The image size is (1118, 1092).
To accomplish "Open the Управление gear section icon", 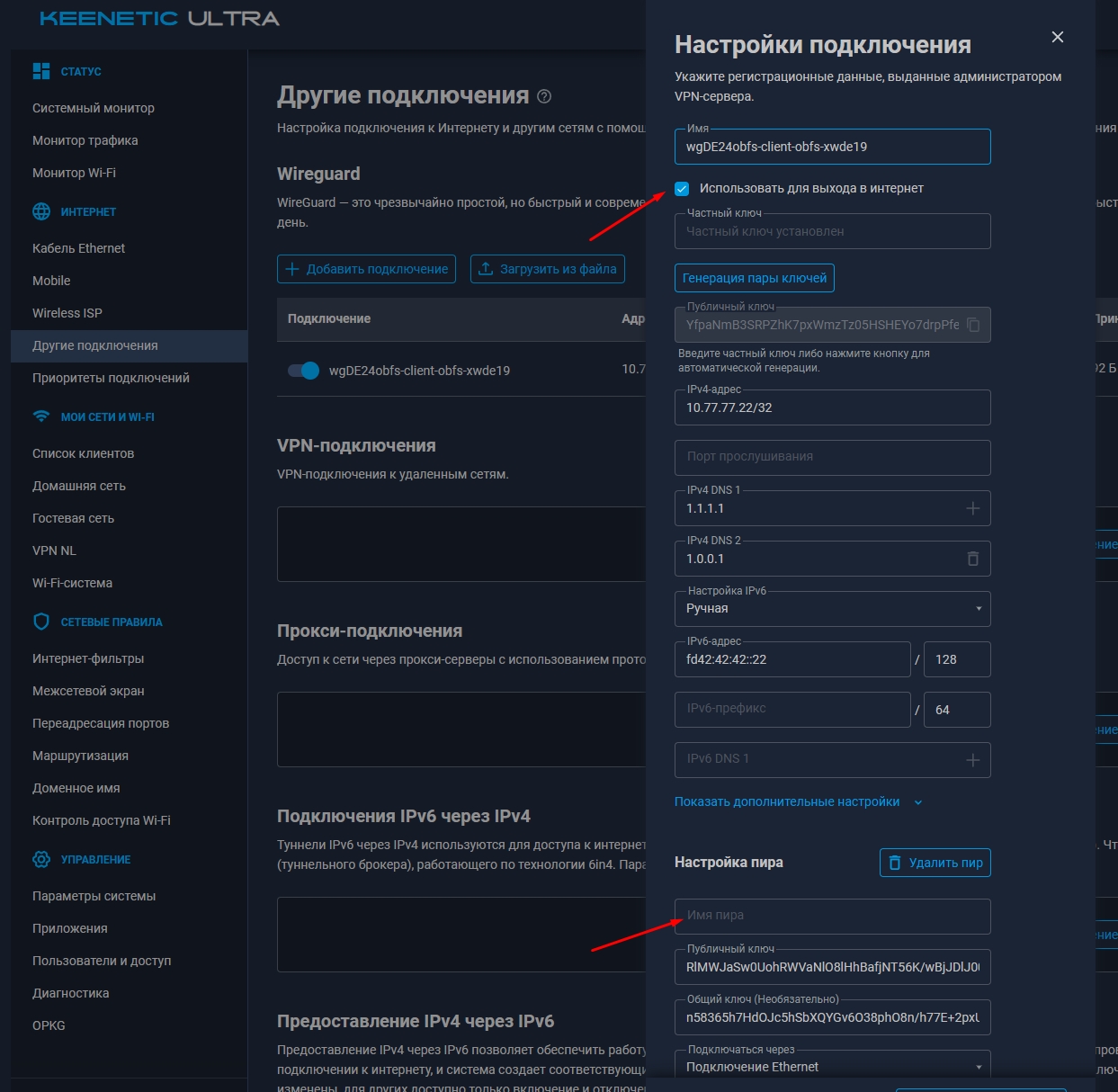I will pyautogui.click(x=41, y=859).
